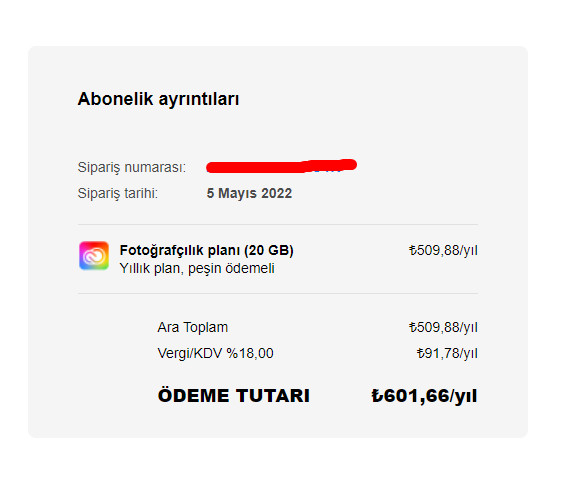Click the divider line above the plan row

278,225
